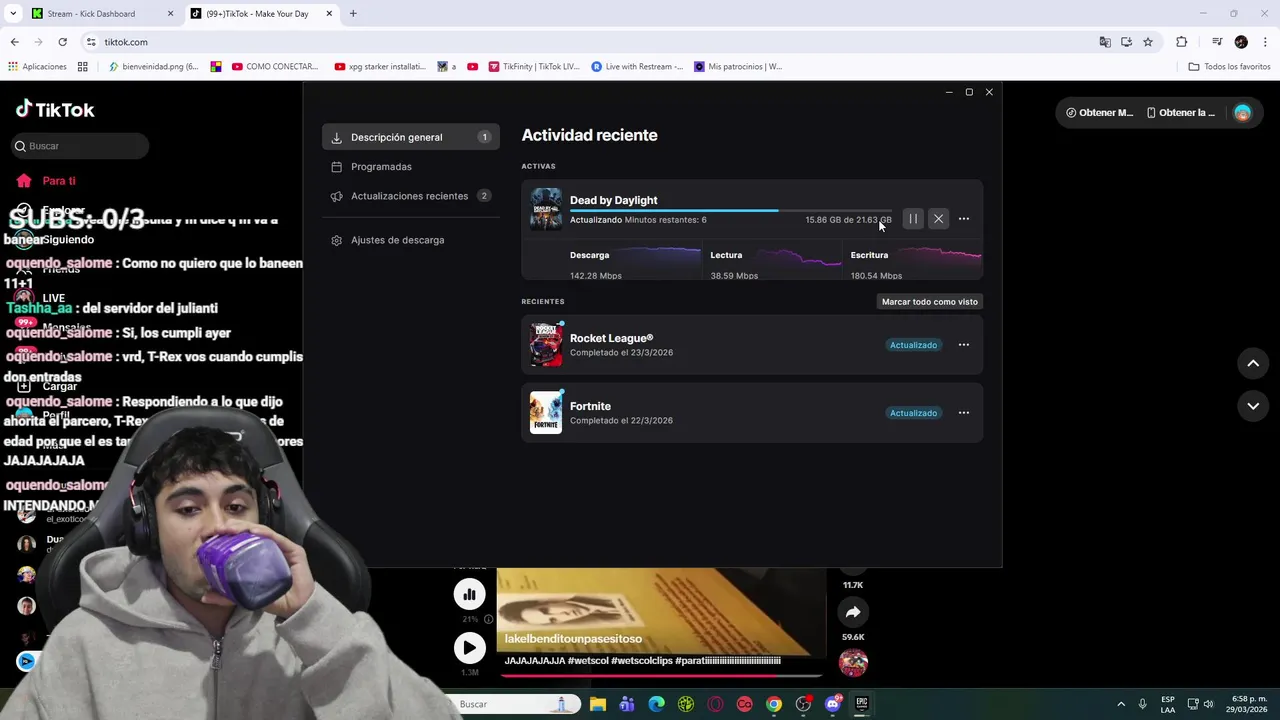Screen dimensions: 1280x720
Task: Pause the Dead by Daylight download
Action: pos(913,219)
